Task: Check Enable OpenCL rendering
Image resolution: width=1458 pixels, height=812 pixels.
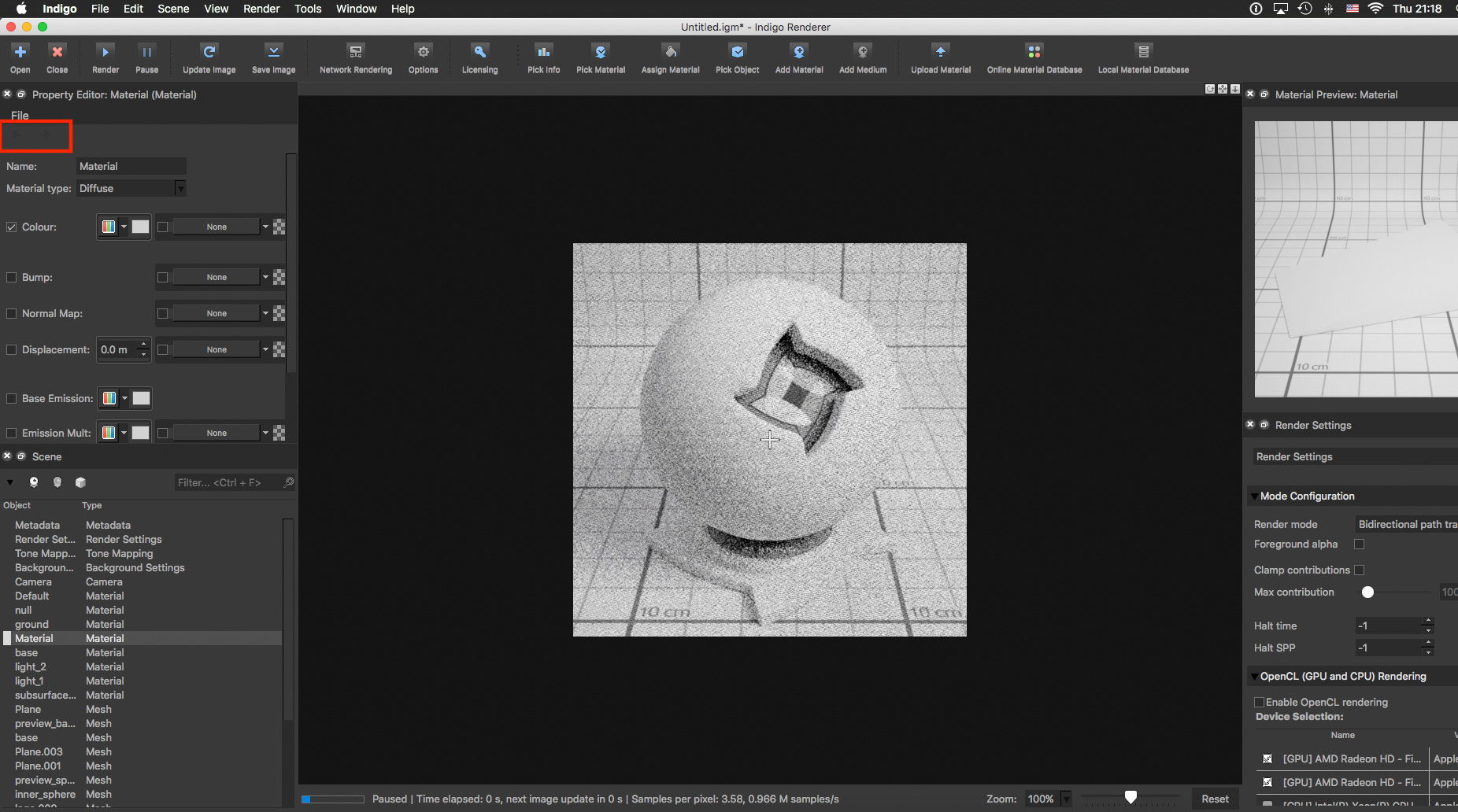Action: tap(1259, 702)
